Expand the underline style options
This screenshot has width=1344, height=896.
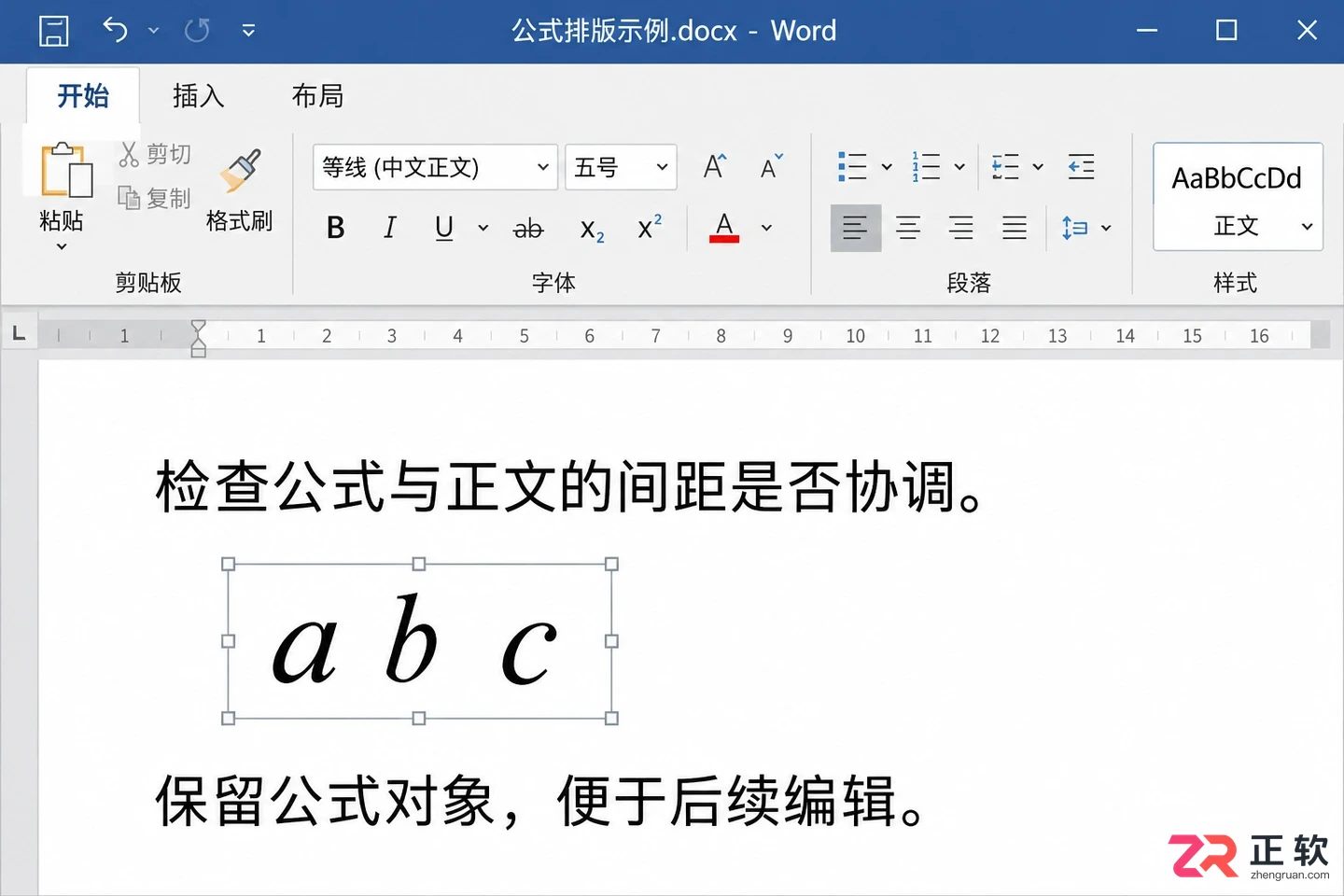(x=483, y=228)
